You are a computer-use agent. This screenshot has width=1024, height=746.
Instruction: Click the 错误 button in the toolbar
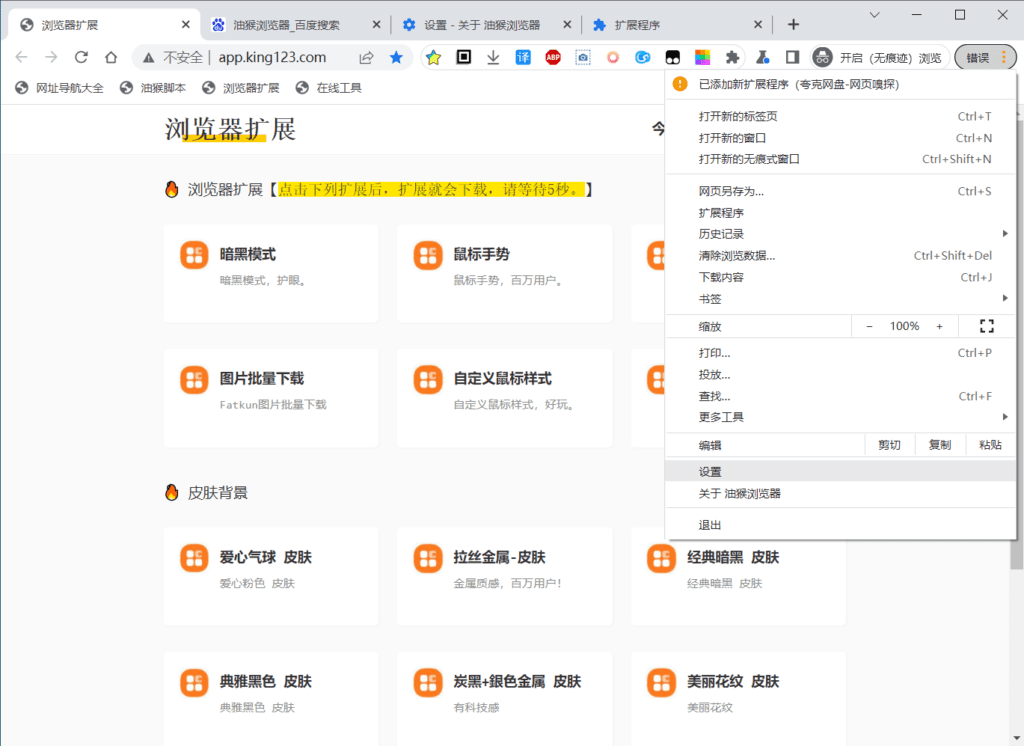coord(977,57)
